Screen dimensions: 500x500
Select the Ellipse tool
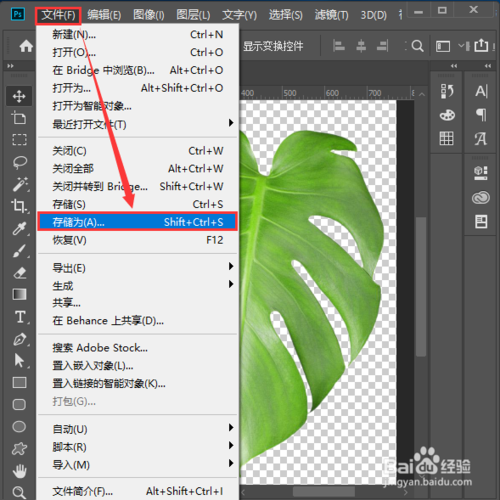19,426
